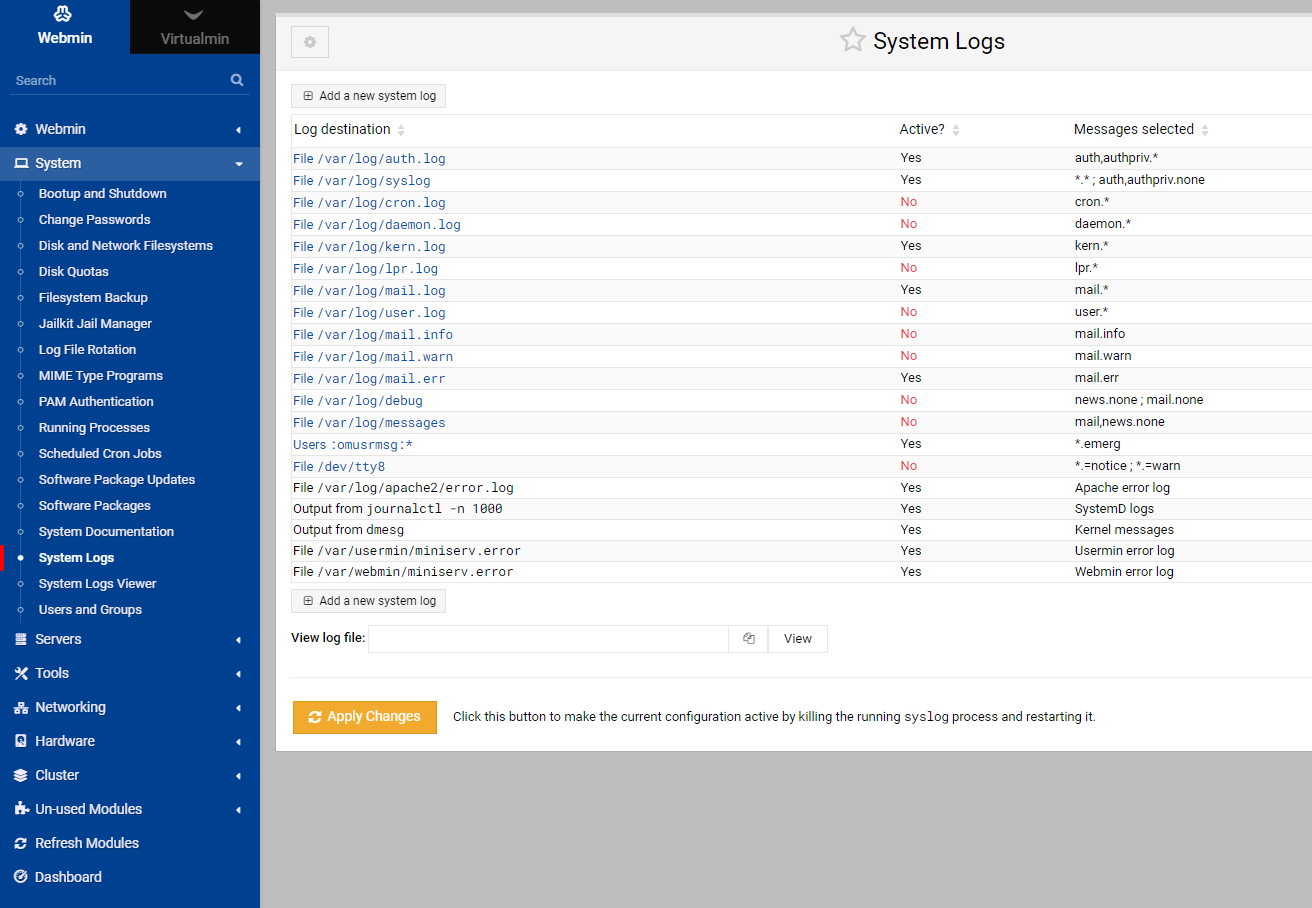
Task: Click the Cluster layers icon
Action: click(21, 775)
